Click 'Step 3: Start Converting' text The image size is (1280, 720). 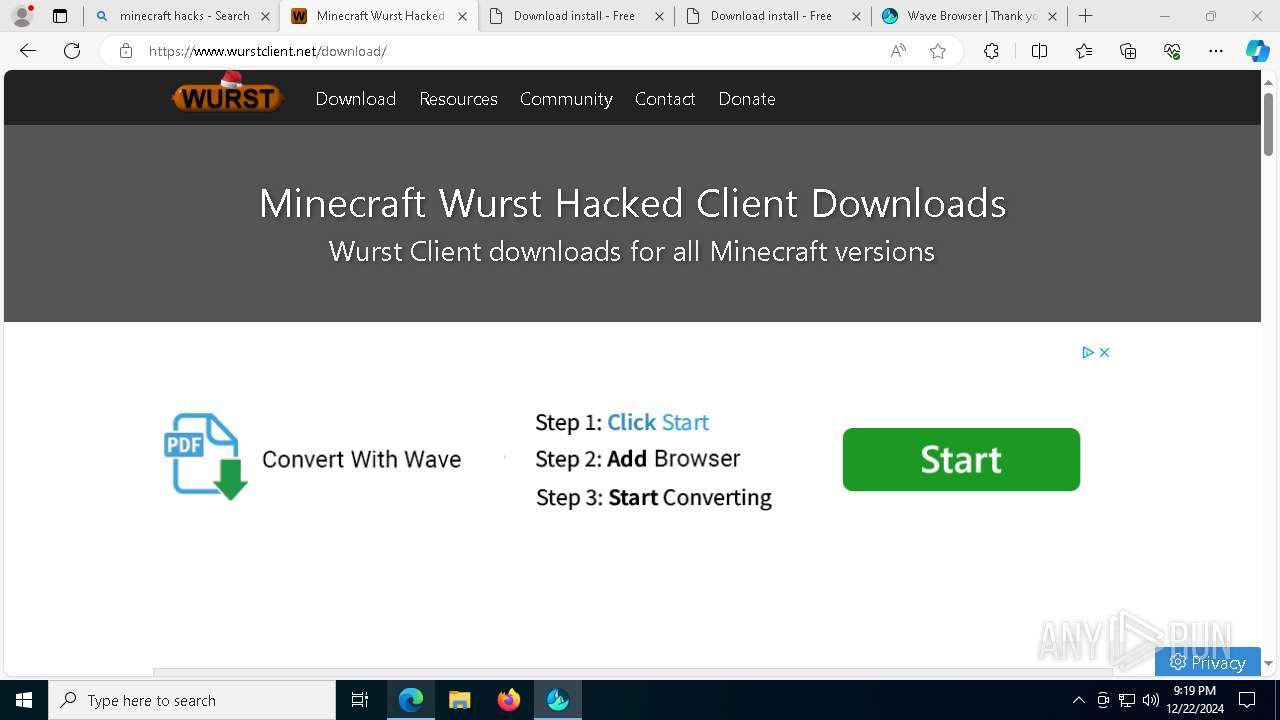click(654, 497)
